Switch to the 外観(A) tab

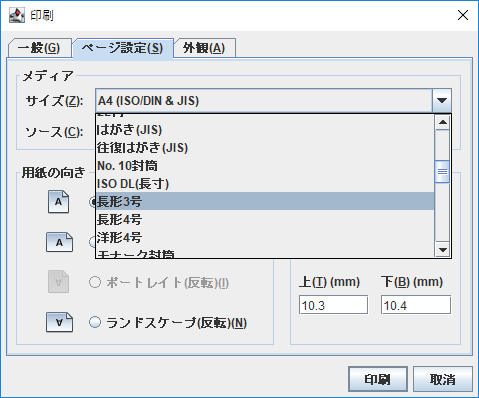click(x=204, y=48)
